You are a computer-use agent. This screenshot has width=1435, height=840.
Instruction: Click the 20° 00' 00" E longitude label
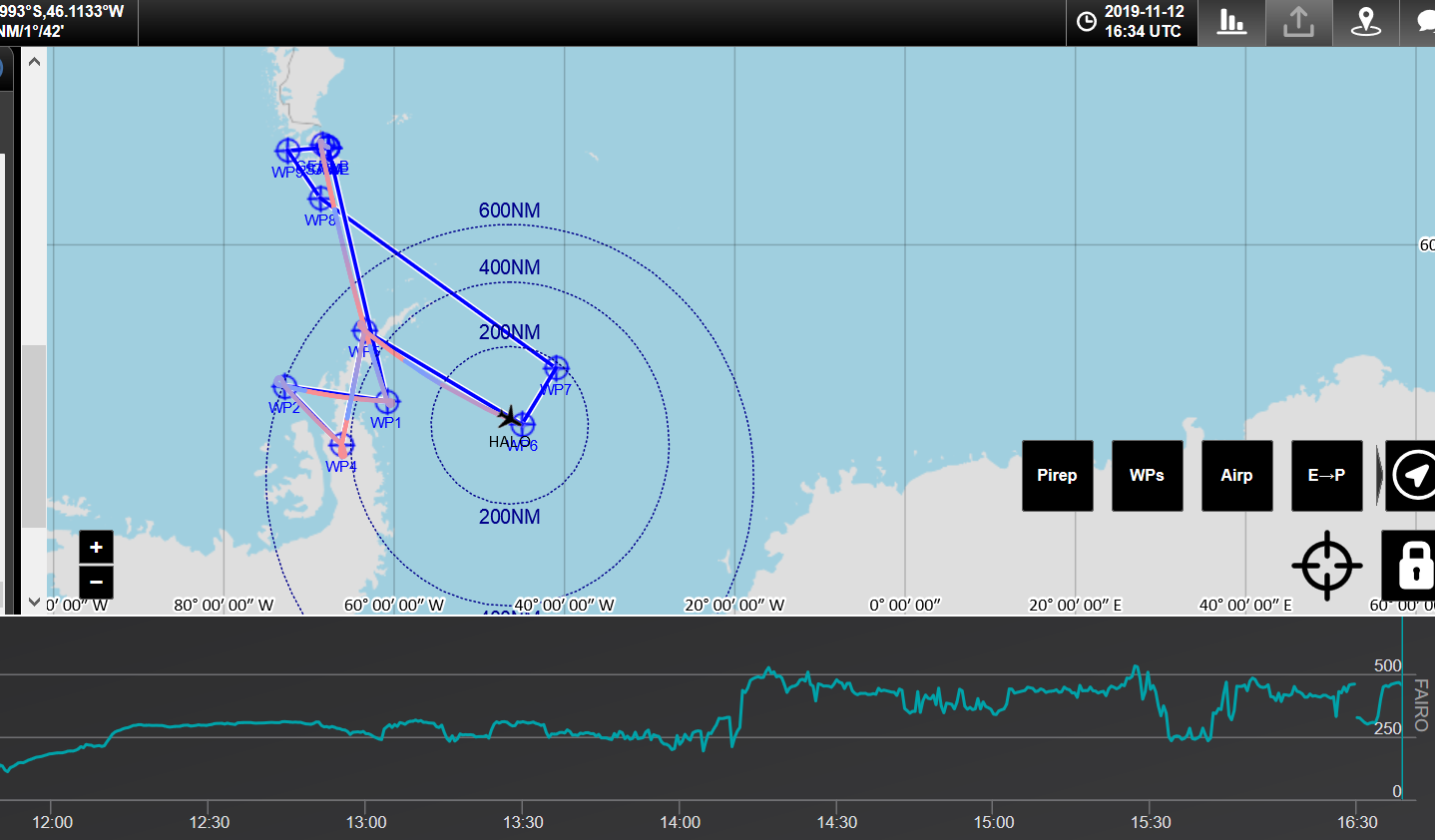pyautogui.click(x=1076, y=605)
